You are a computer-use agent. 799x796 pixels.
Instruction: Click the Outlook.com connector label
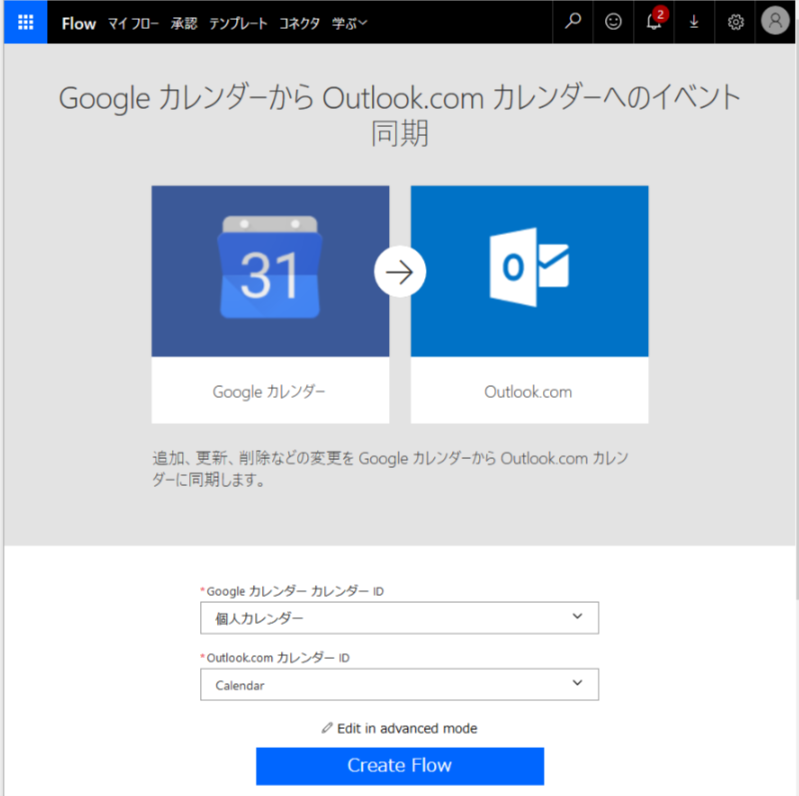(528, 391)
